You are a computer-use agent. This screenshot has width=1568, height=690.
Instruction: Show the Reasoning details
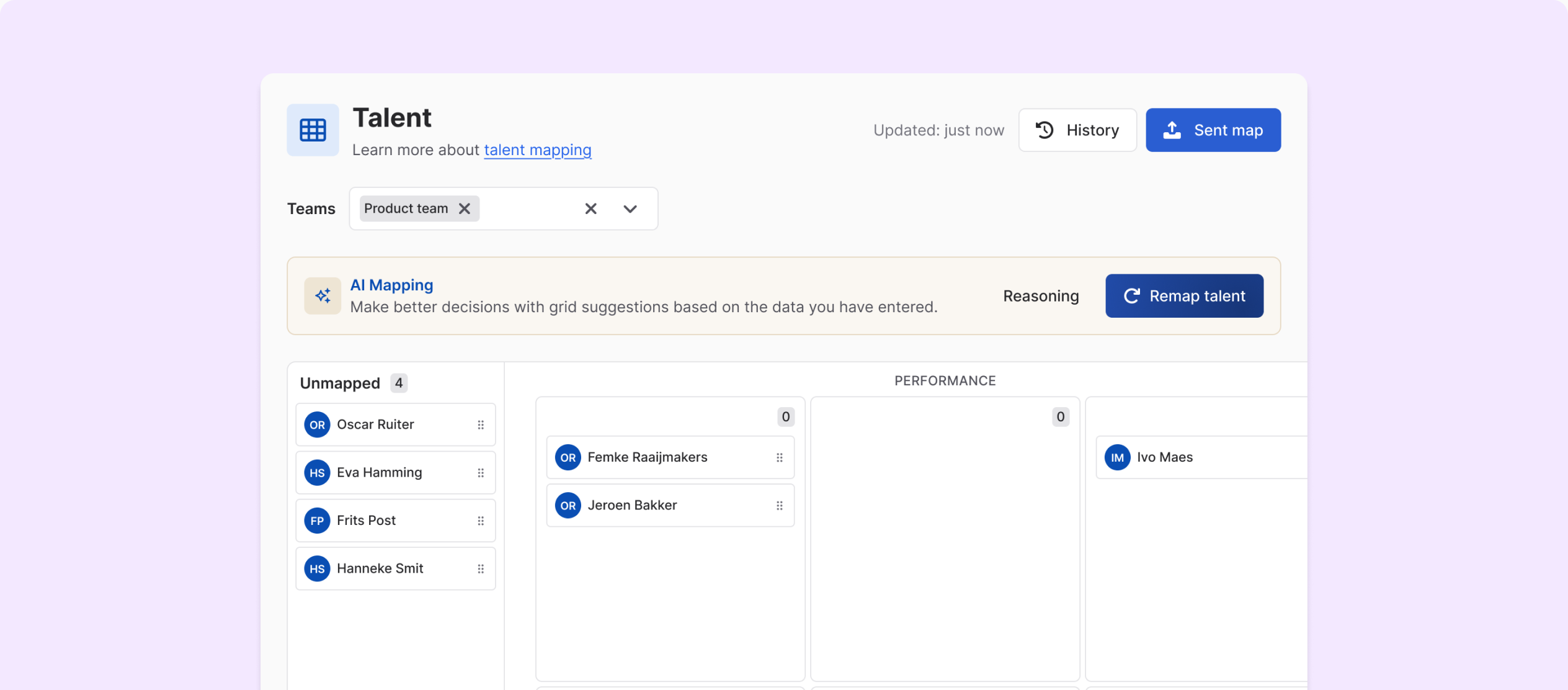(x=1041, y=296)
